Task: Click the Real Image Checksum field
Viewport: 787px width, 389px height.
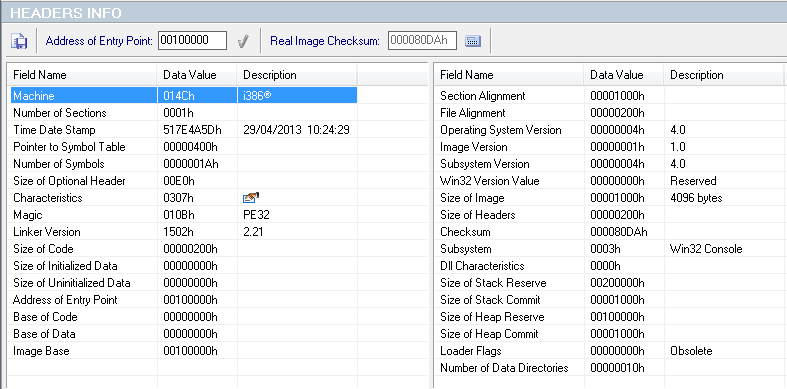Action: coord(422,41)
